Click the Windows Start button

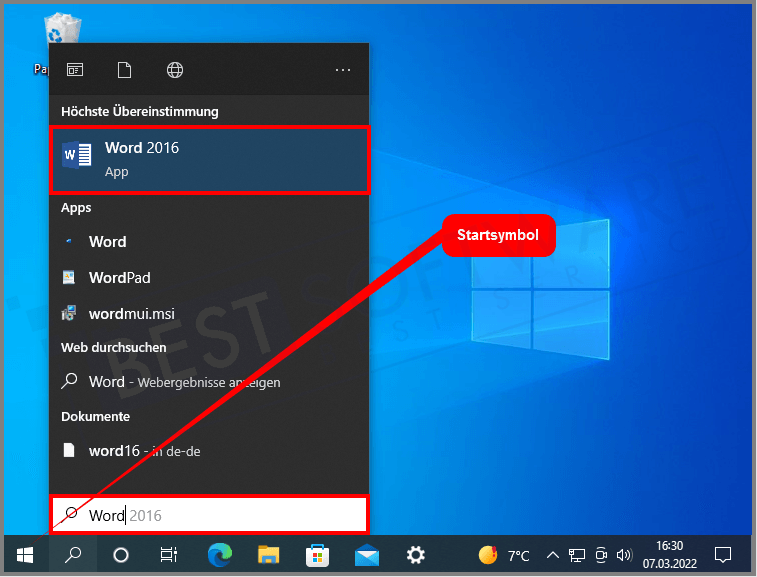[x=25, y=555]
